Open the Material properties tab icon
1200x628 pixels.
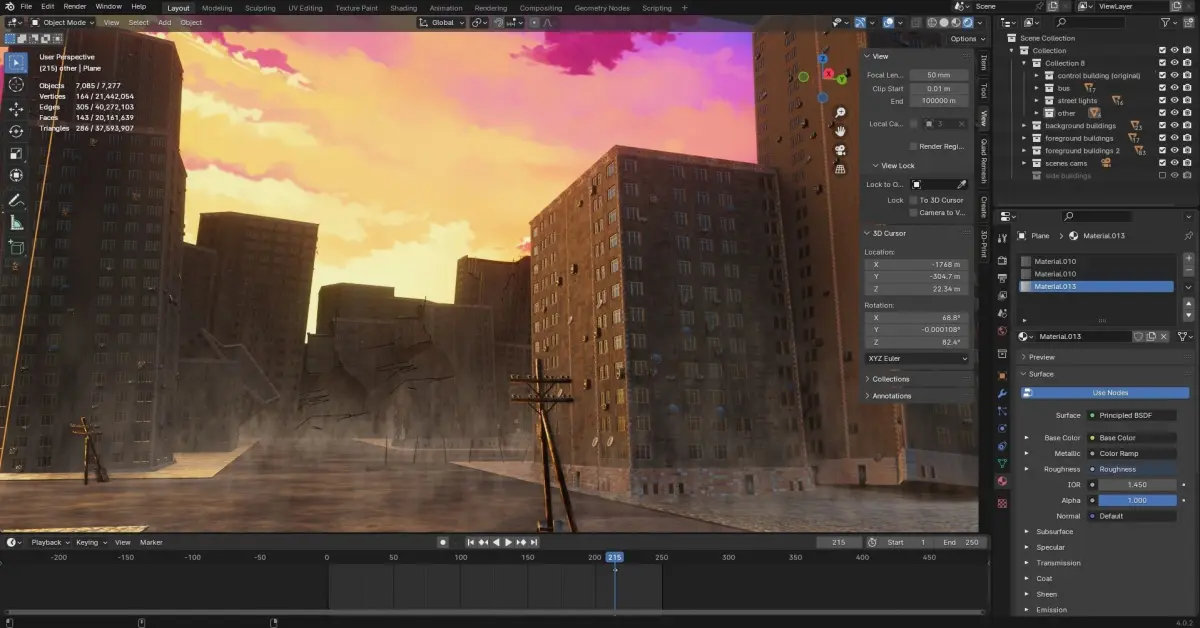(x=1003, y=481)
